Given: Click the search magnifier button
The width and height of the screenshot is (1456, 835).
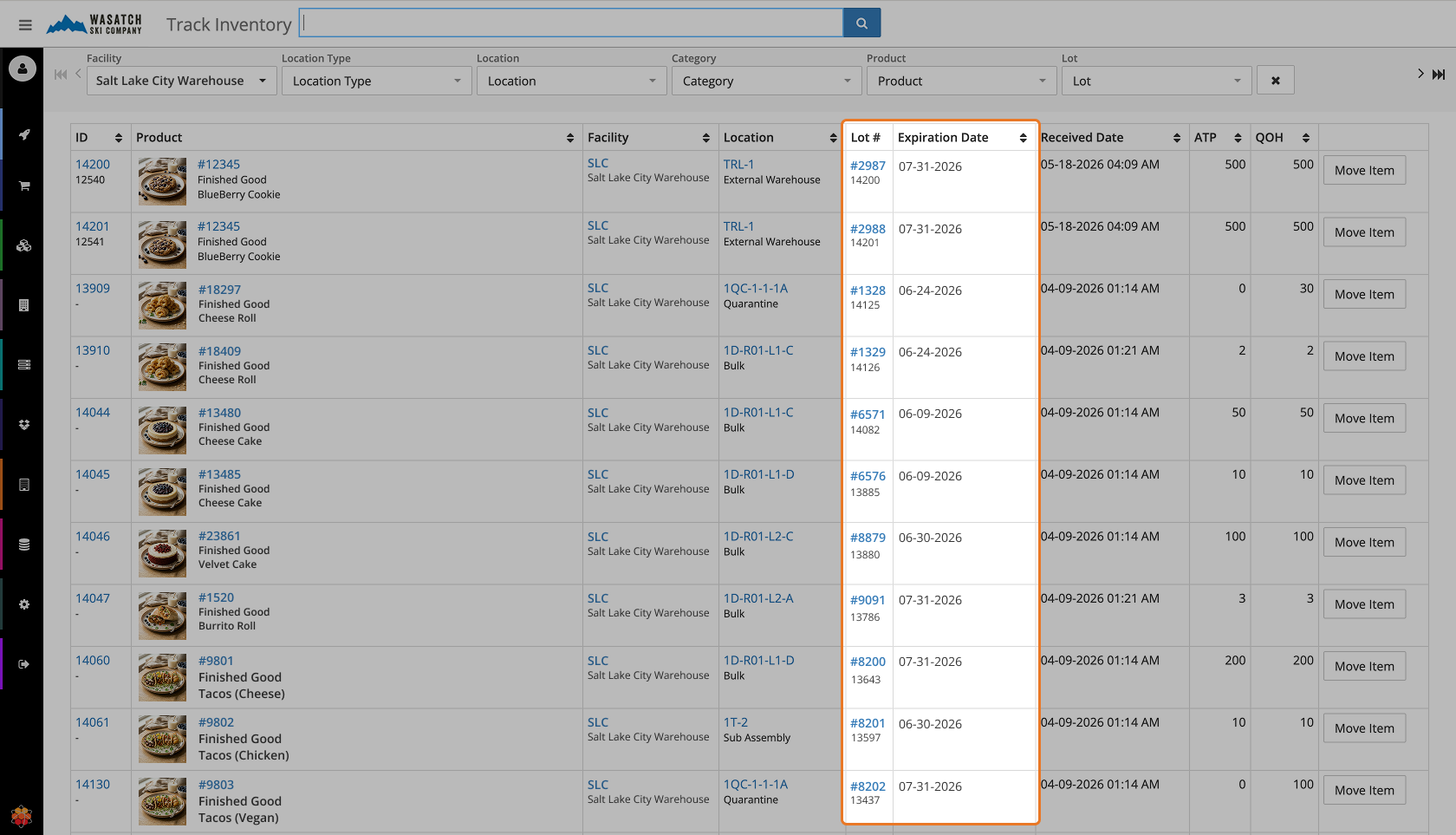Looking at the screenshot, I should click(x=861, y=23).
